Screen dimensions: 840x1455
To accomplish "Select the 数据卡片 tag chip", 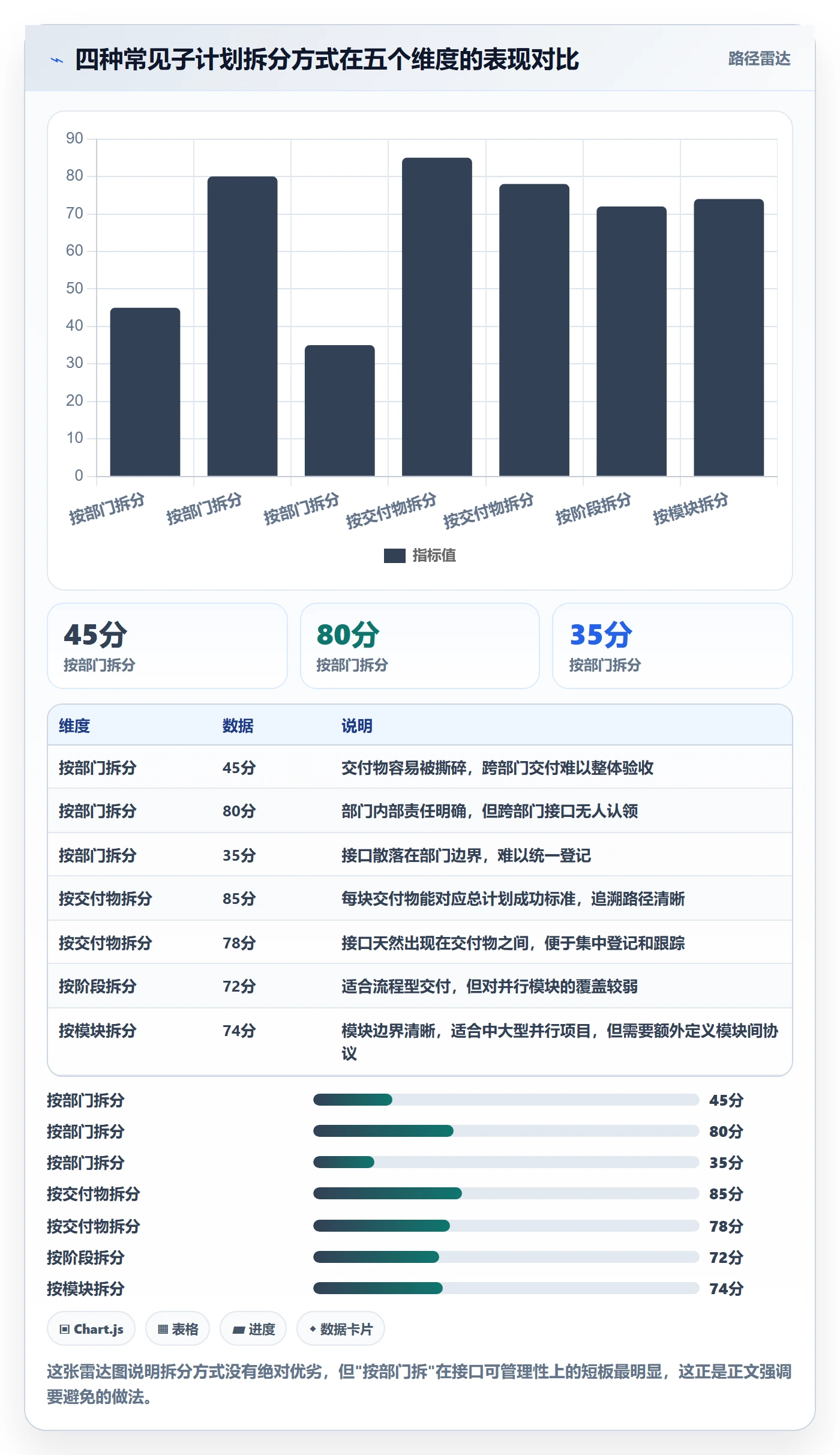I will [x=341, y=1329].
